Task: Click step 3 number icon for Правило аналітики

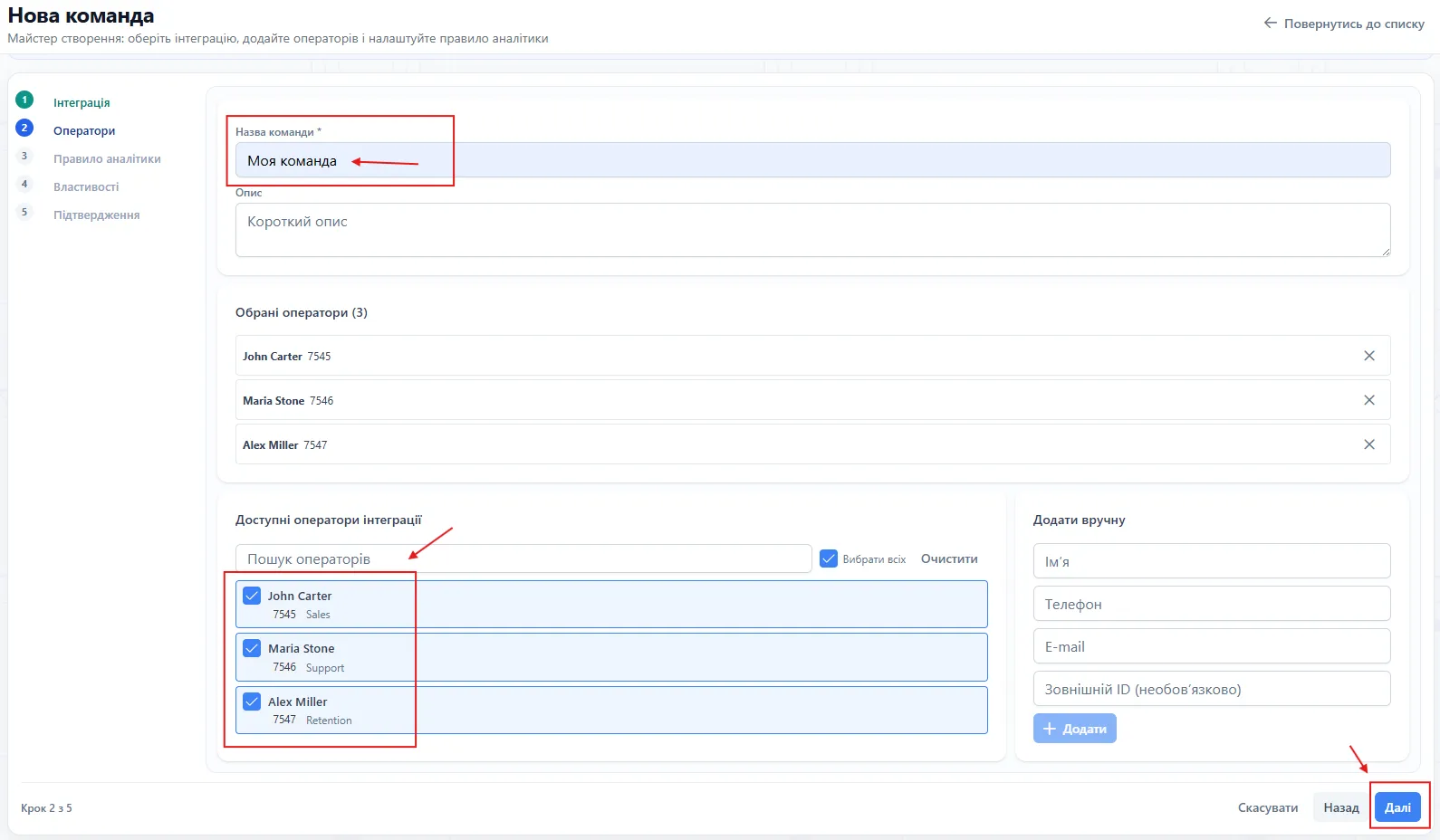Action: click(24, 156)
